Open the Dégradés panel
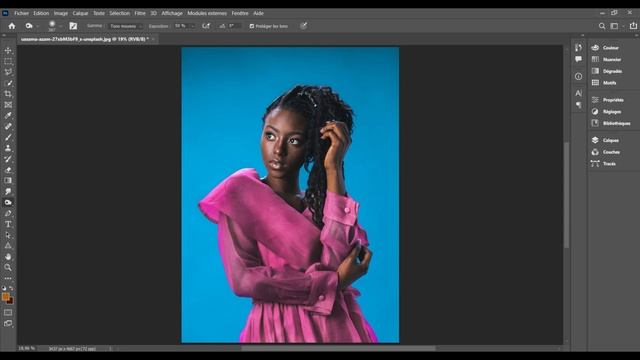The width and height of the screenshot is (640, 360). pos(612,71)
